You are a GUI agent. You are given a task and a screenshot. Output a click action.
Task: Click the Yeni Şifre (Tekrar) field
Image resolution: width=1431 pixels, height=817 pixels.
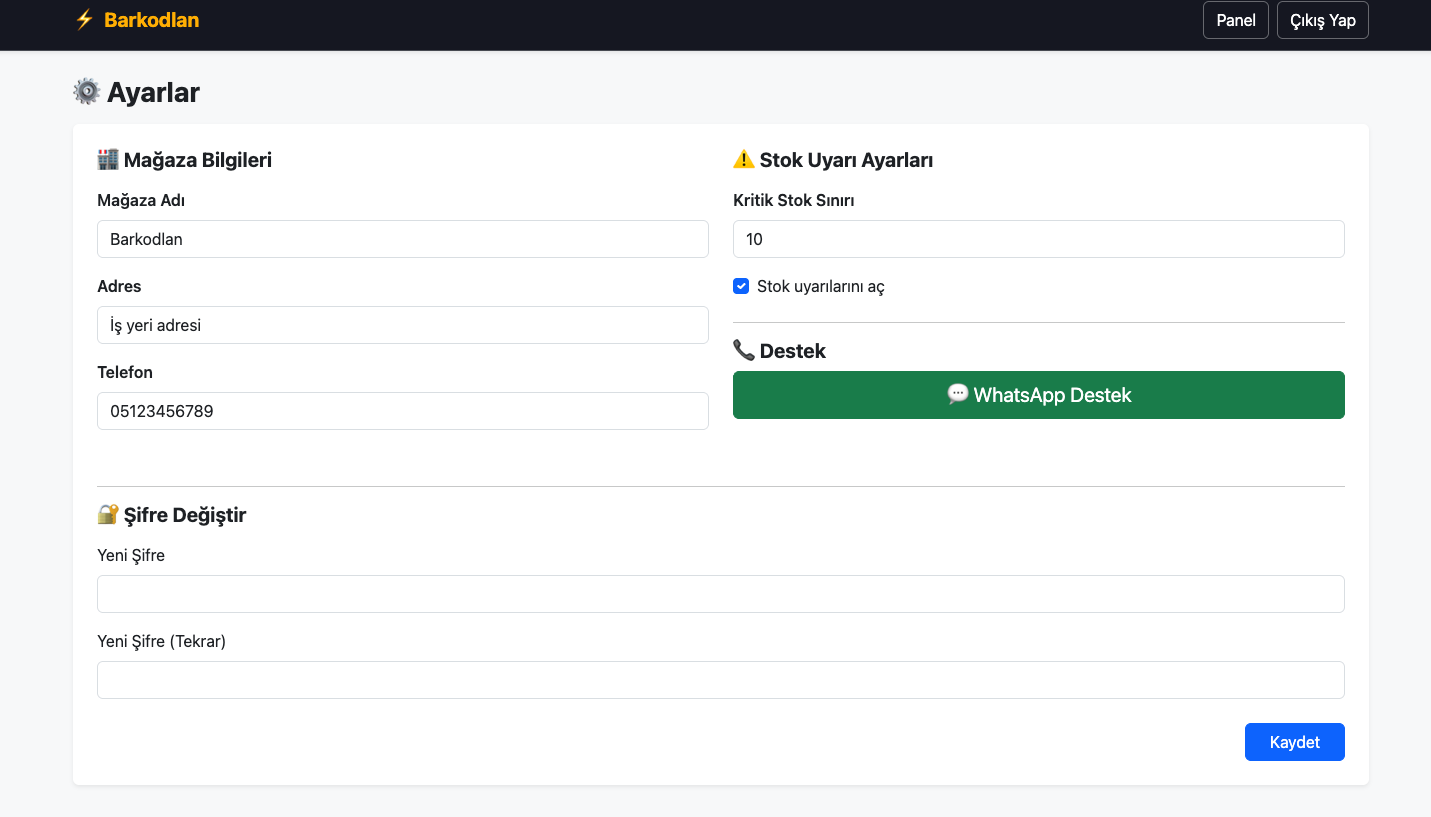click(x=720, y=680)
